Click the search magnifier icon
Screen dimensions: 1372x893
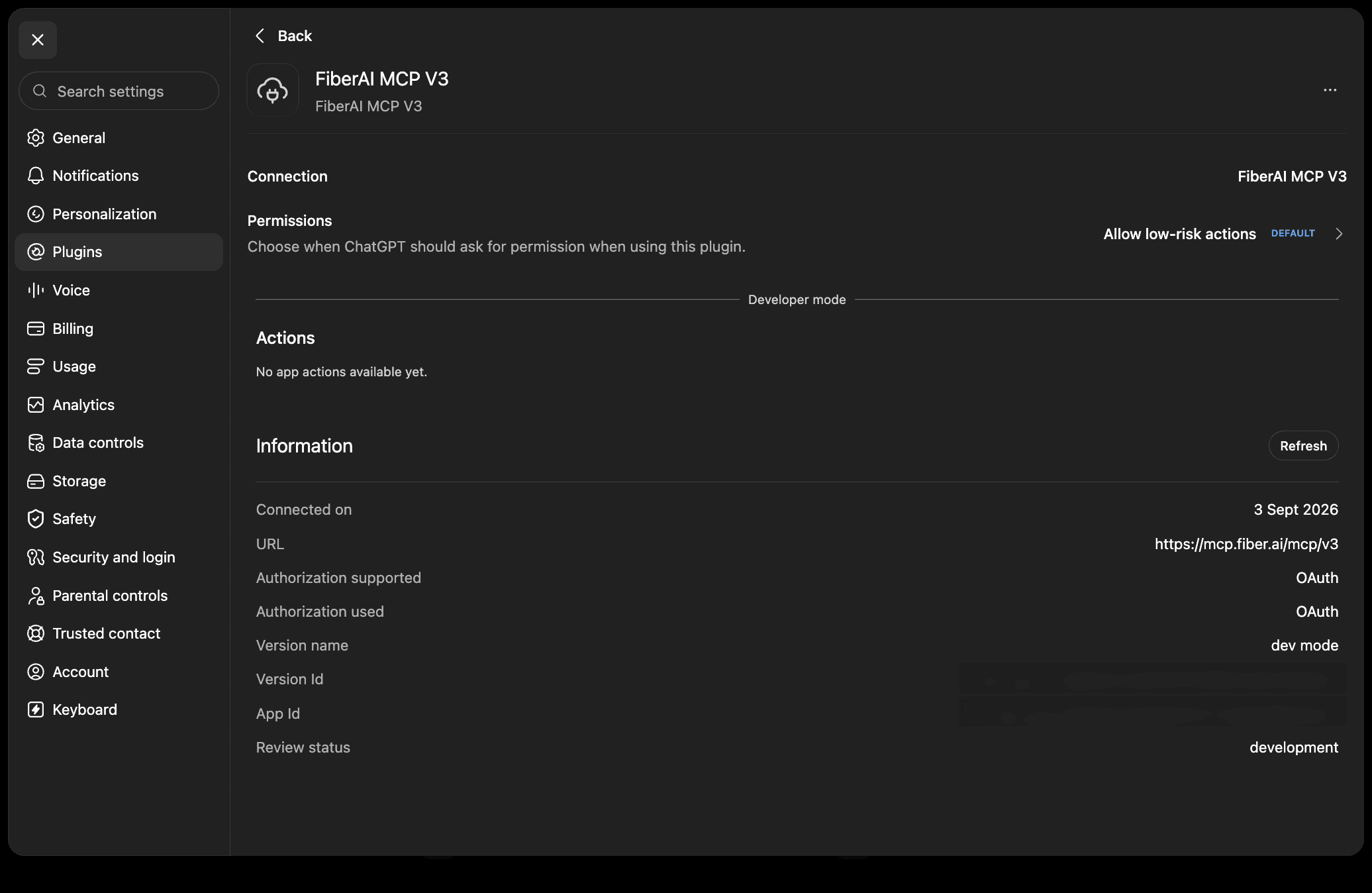point(40,91)
